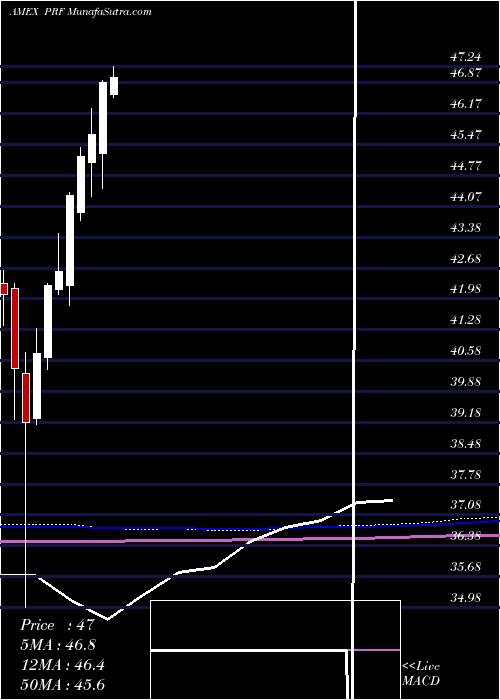The height and width of the screenshot is (700, 500).
Task: Click the '50MA : 45.6' readout
Action: click(x=62, y=684)
